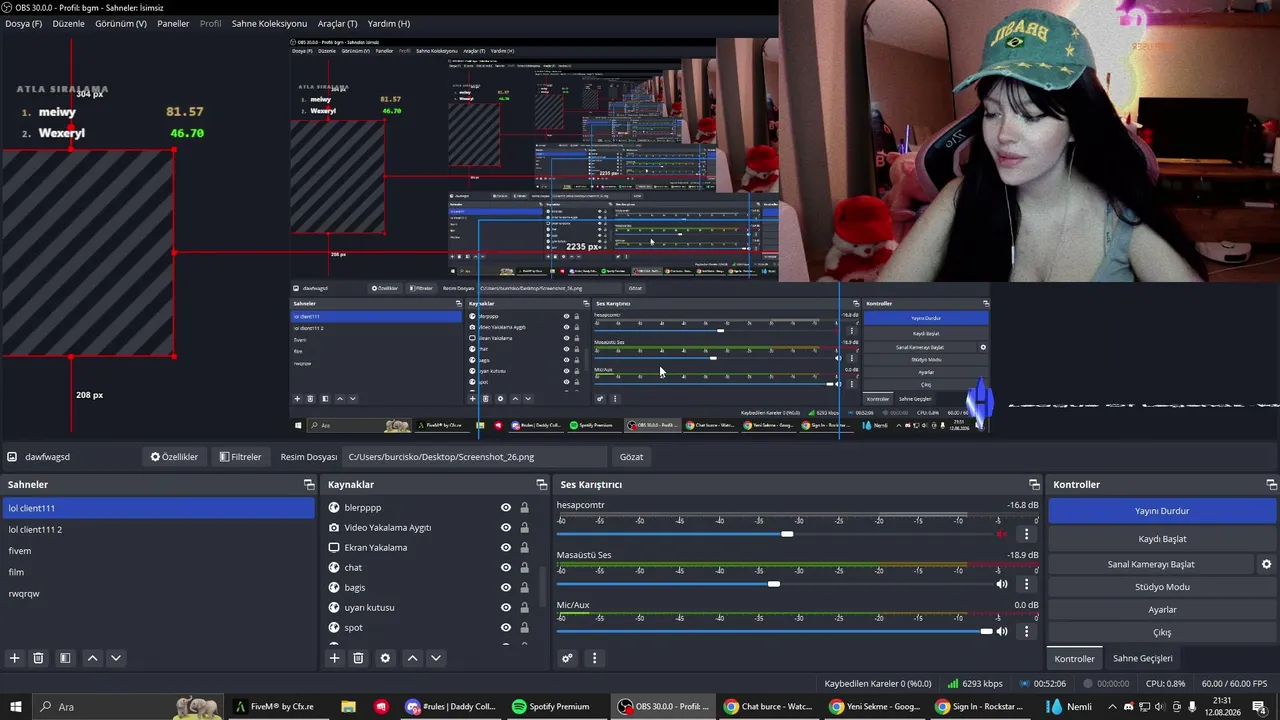Delete the selected scene using the Sahneler trash icon
Screen dimensions: 1280x720
click(38, 658)
